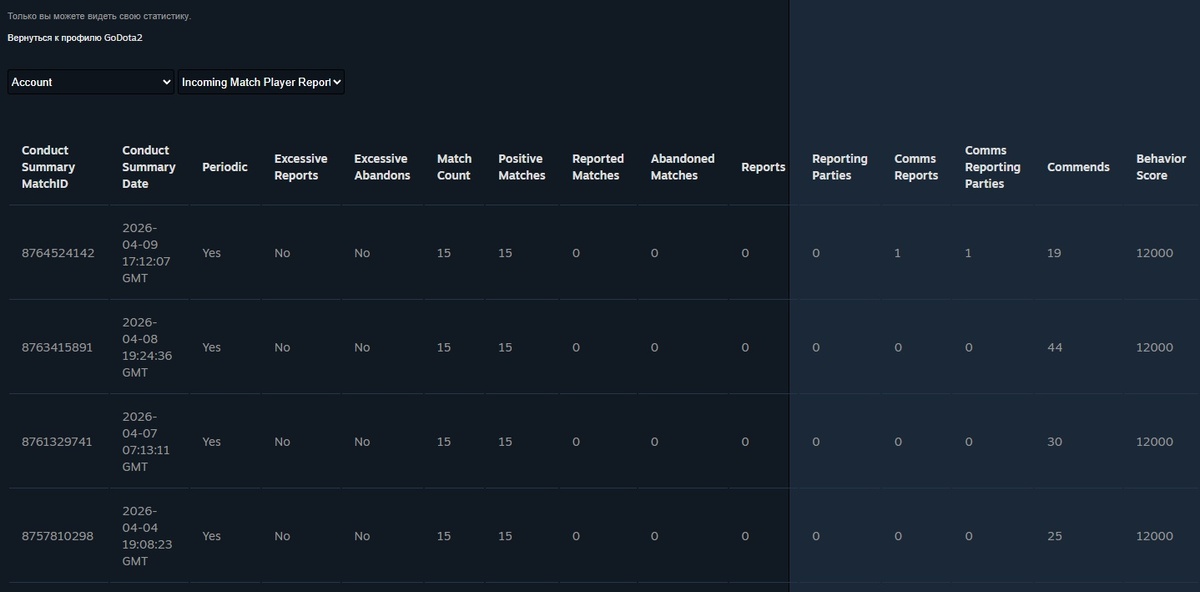
Task: Click the Conduct Summary Date column header
Action: coord(149,167)
